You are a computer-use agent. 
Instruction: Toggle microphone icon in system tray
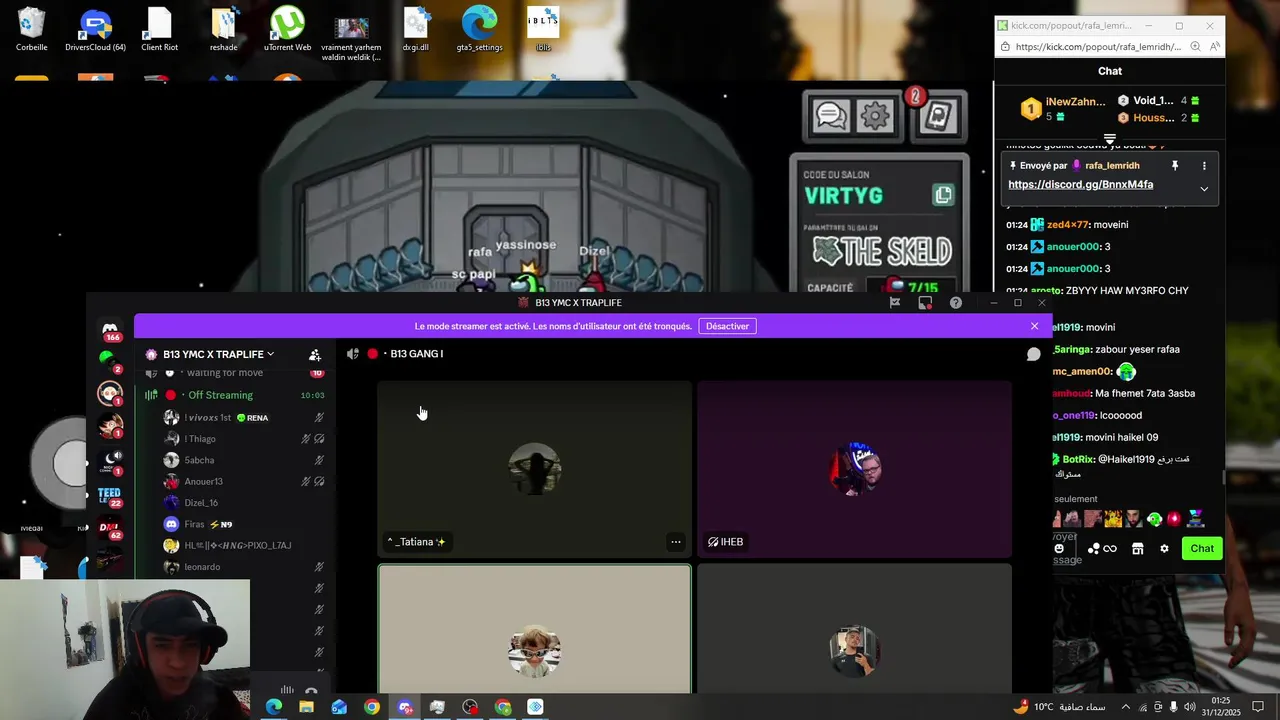(x=1173, y=707)
